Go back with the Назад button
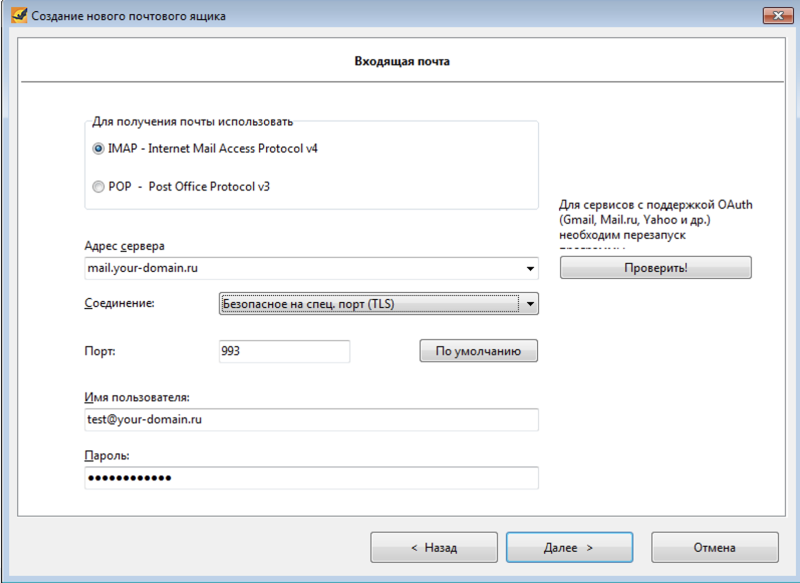This screenshot has height=583, width=800. point(433,548)
